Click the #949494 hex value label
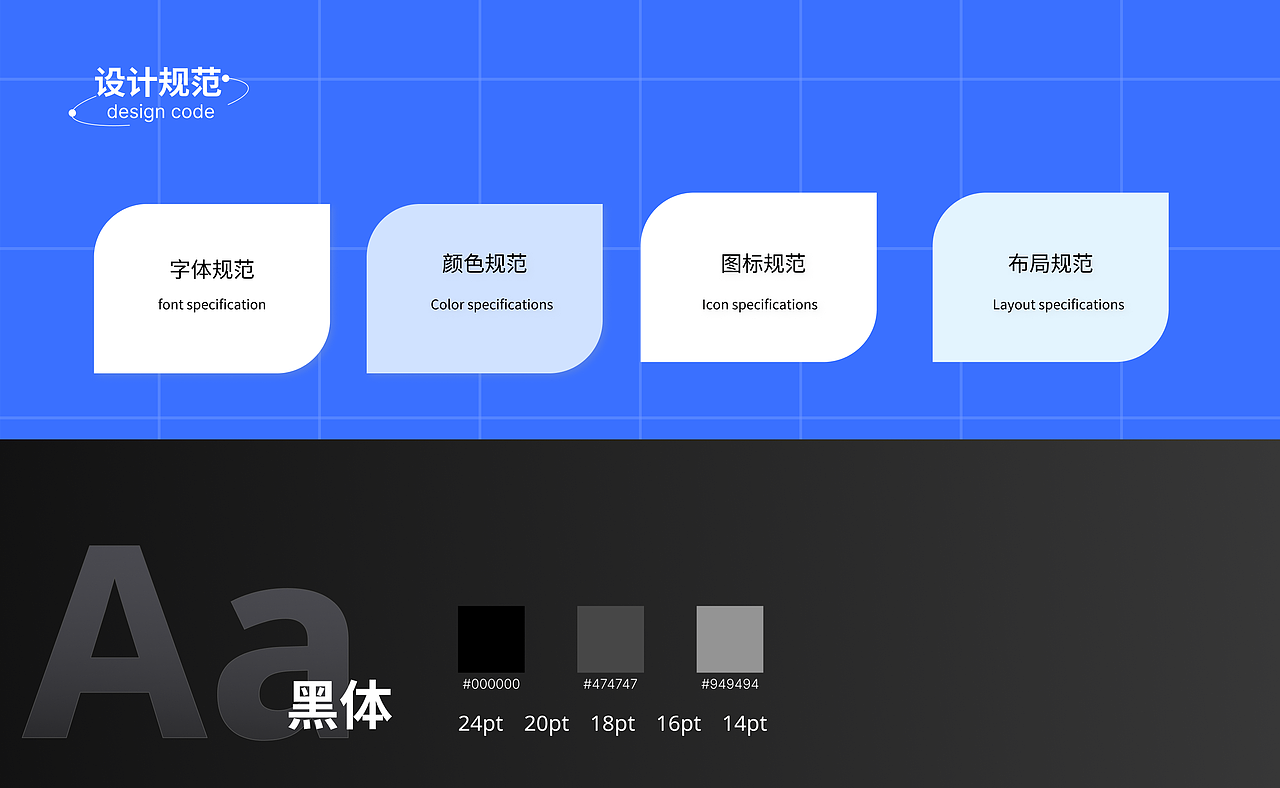The width and height of the screenshot is (1280, 788). (x=730, y=685)
